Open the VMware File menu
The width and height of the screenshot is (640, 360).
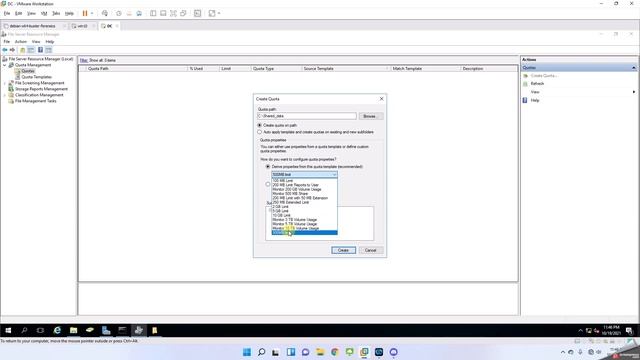pyautogui.click(x=7, y=13)
